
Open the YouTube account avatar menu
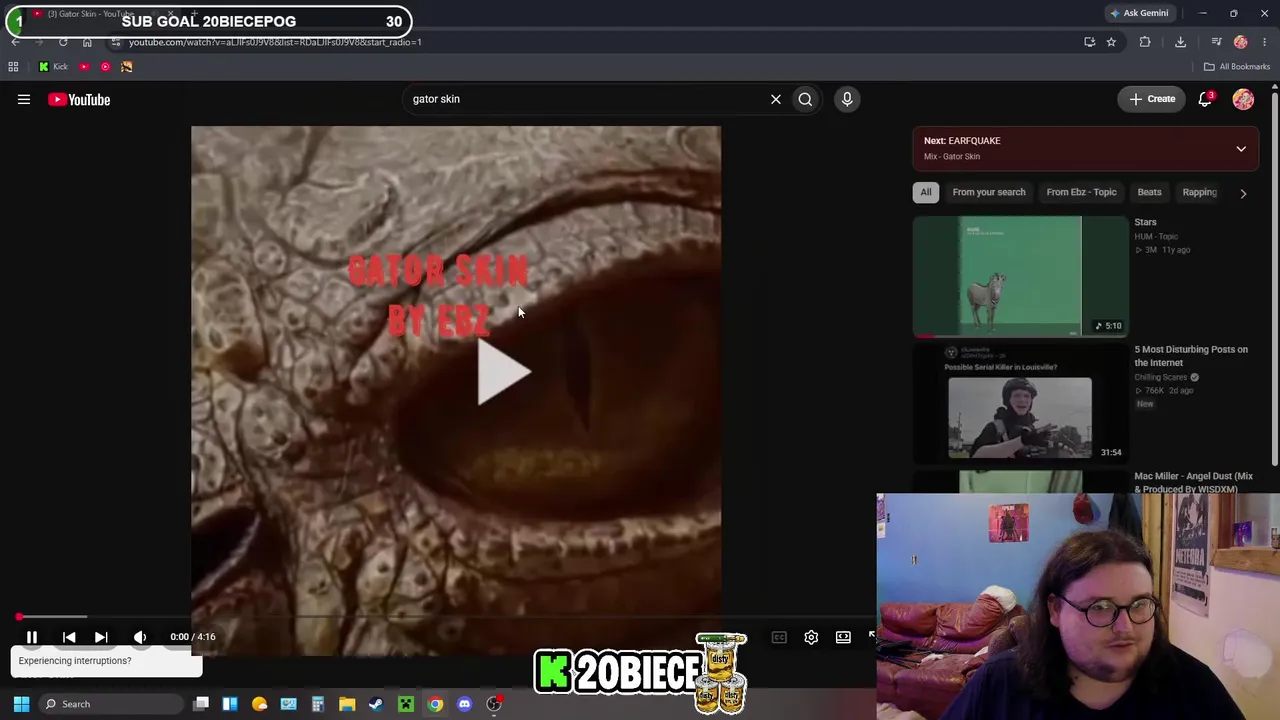click(x=1243, y=99)
